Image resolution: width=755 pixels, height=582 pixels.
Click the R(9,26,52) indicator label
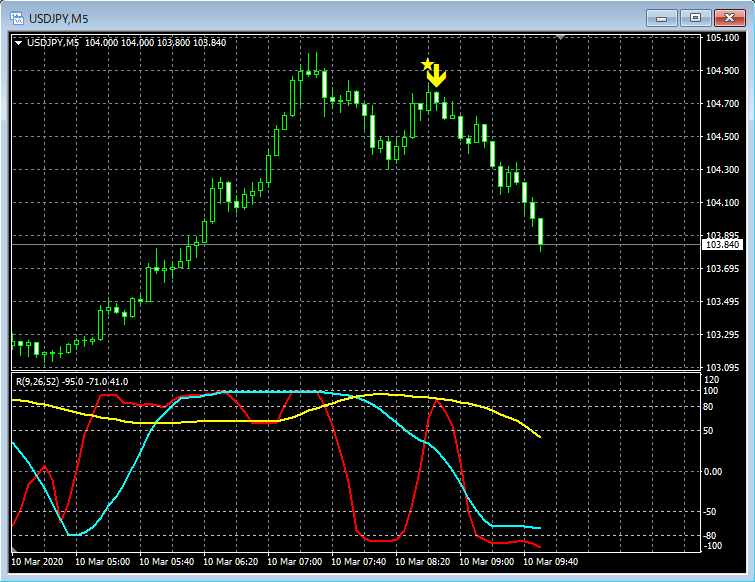click(38, 382)
